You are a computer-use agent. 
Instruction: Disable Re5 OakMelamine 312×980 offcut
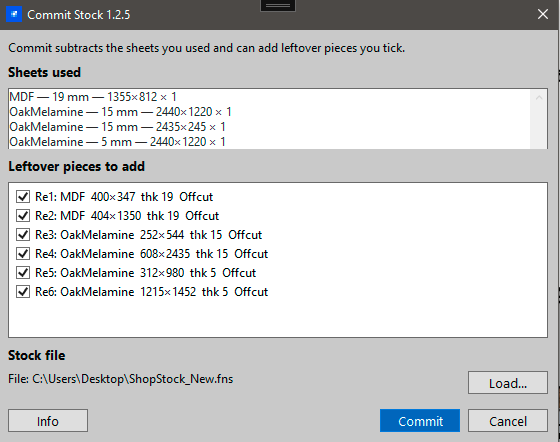(x=23, y=273)
